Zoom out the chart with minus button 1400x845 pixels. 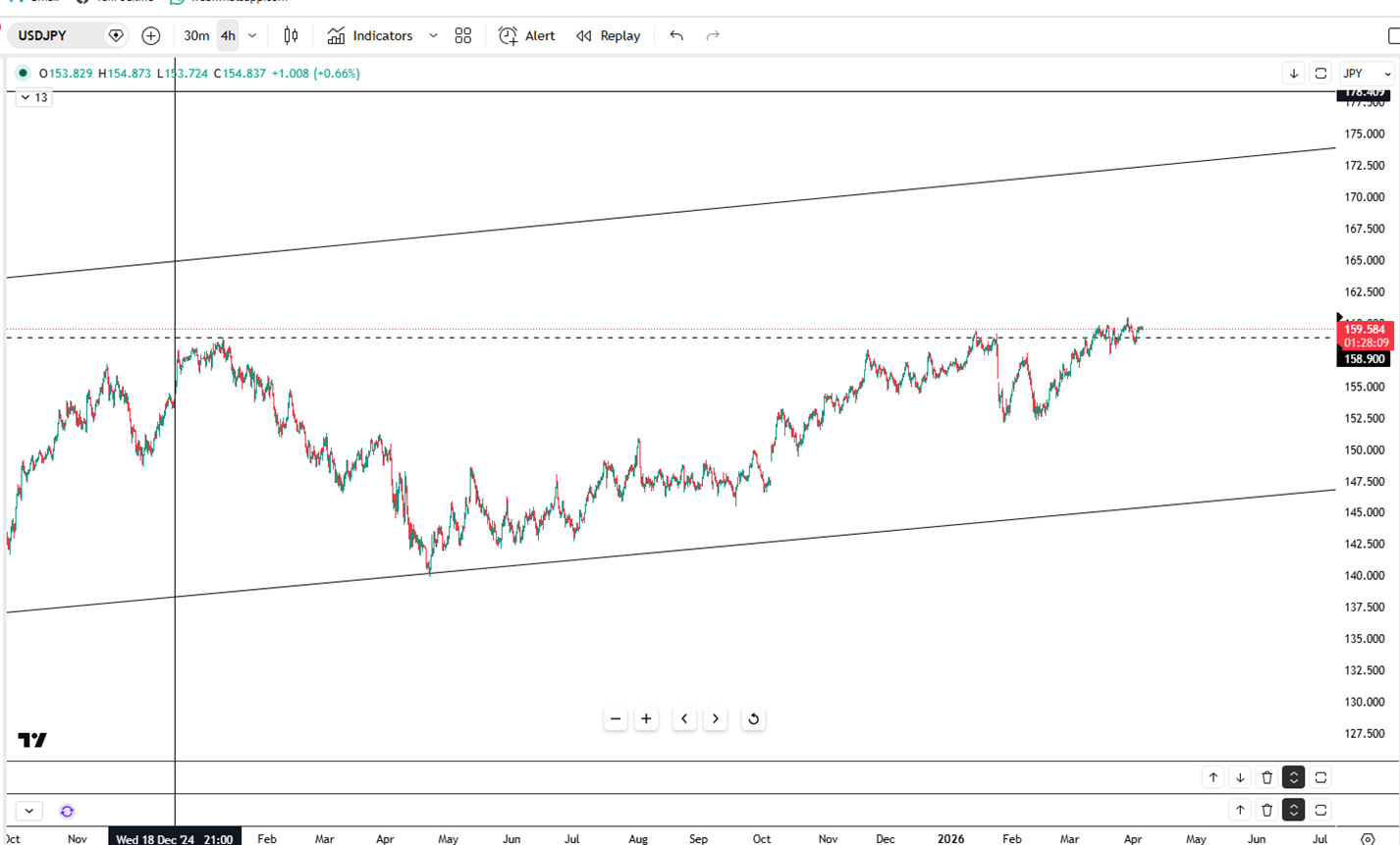[616, 719]
